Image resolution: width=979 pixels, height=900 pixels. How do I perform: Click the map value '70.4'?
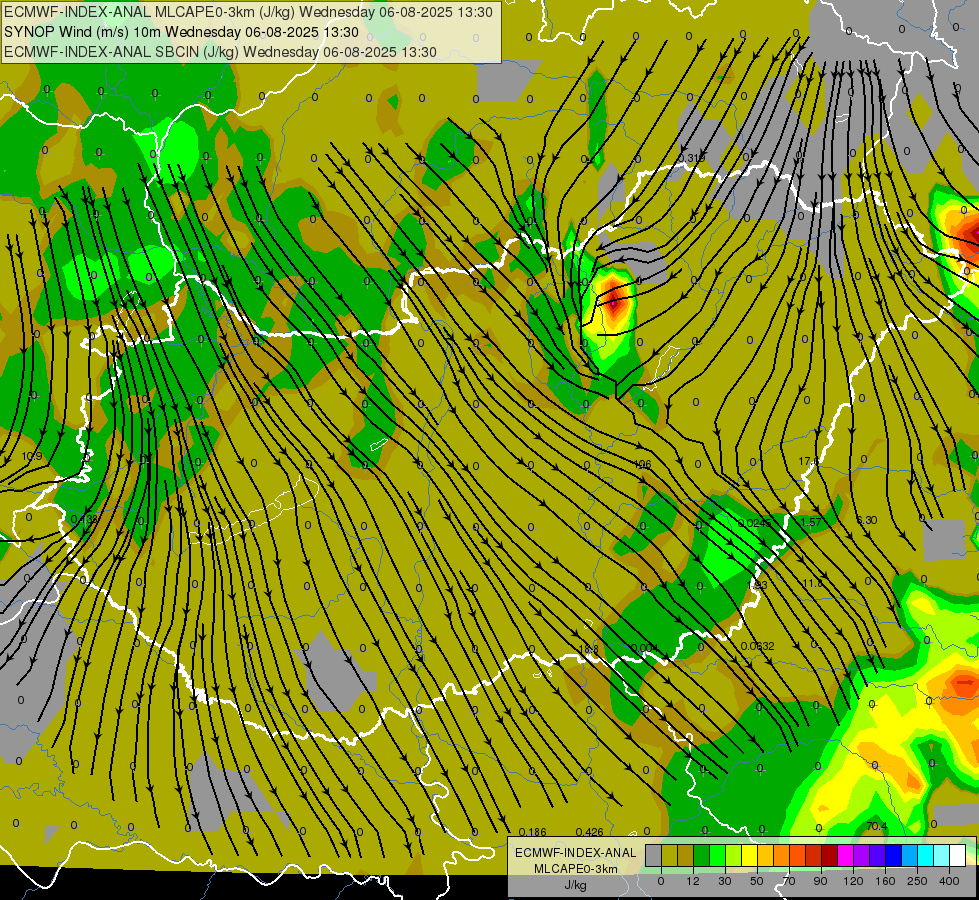coord(877,826)
